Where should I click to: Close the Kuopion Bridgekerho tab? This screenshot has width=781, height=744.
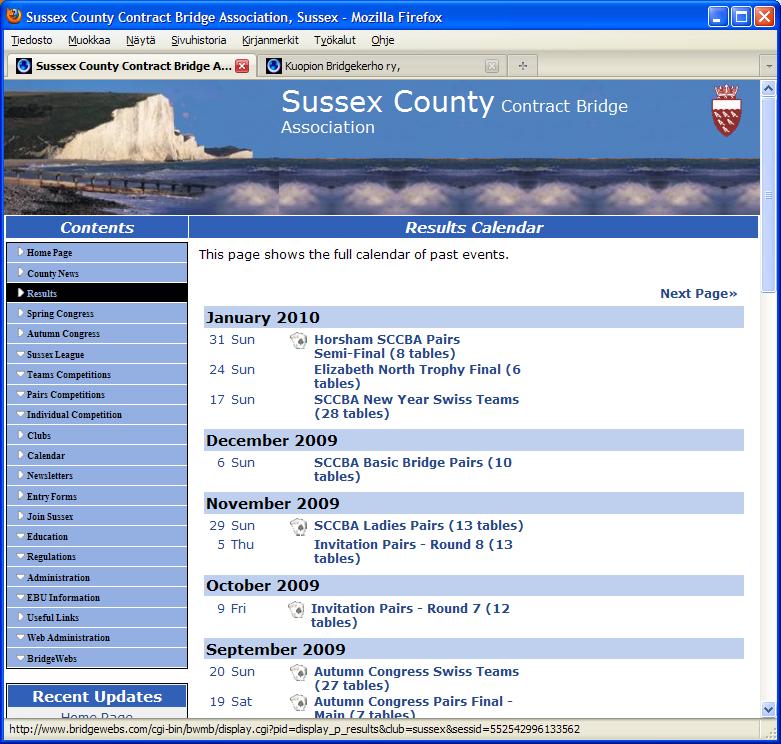[x=492, y=66]
